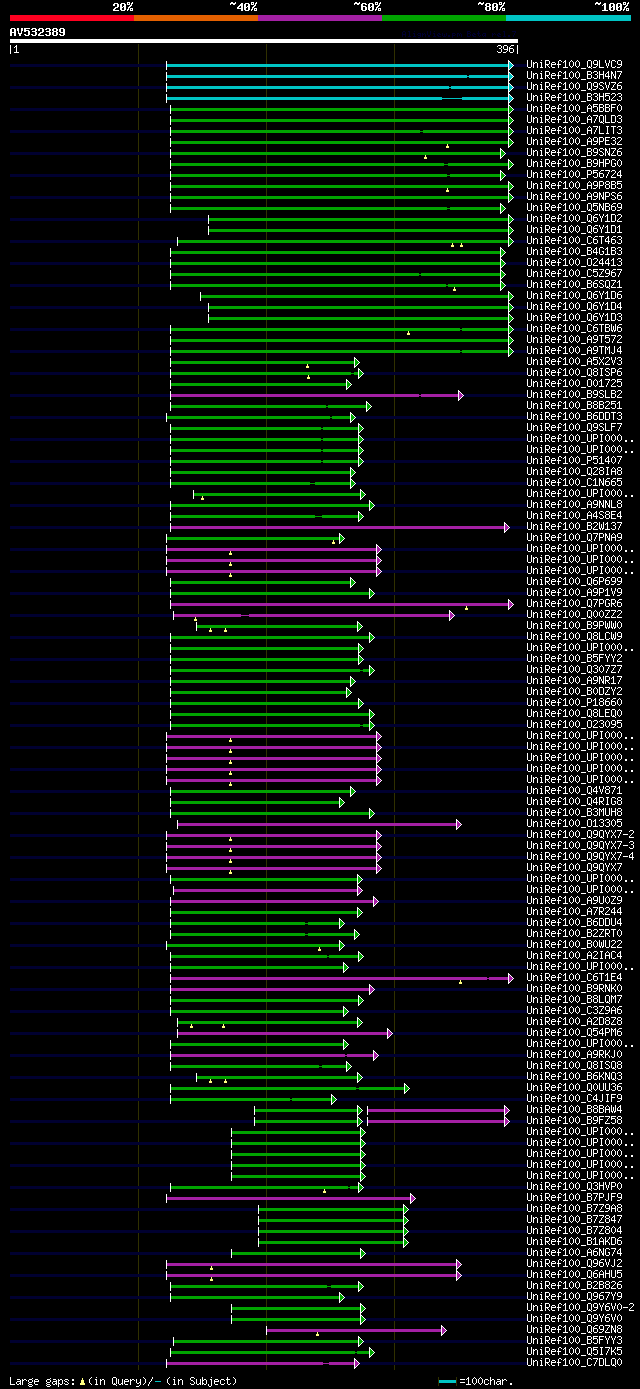Select the UniRef100_A7R244 label
Image resolution: width=640 pixels, height=1389 pixels.
(x=574, y=911)
